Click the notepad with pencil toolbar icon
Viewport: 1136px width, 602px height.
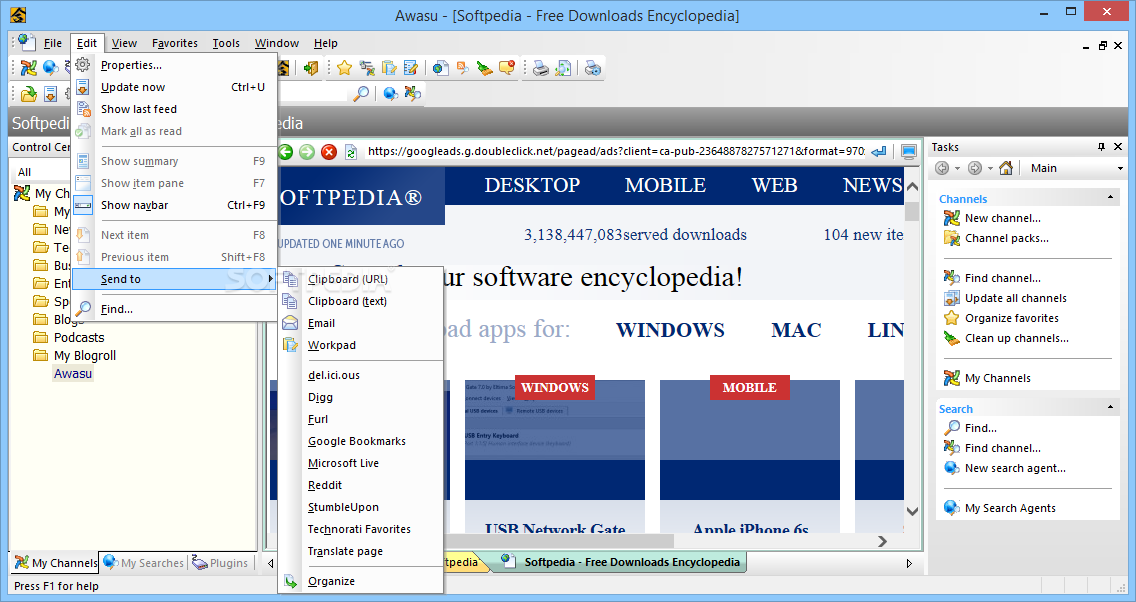pyautogui.click(x=411, y=68)
